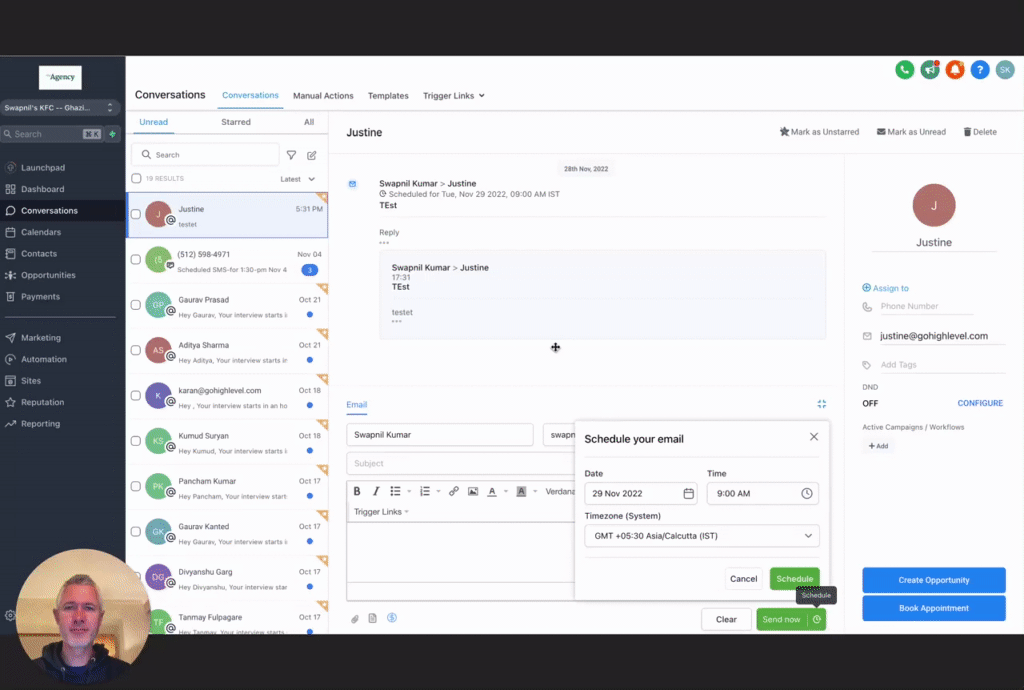
Task: Click the Italic formatting icon
Action: pyautogui.click(x=376, y=492)
